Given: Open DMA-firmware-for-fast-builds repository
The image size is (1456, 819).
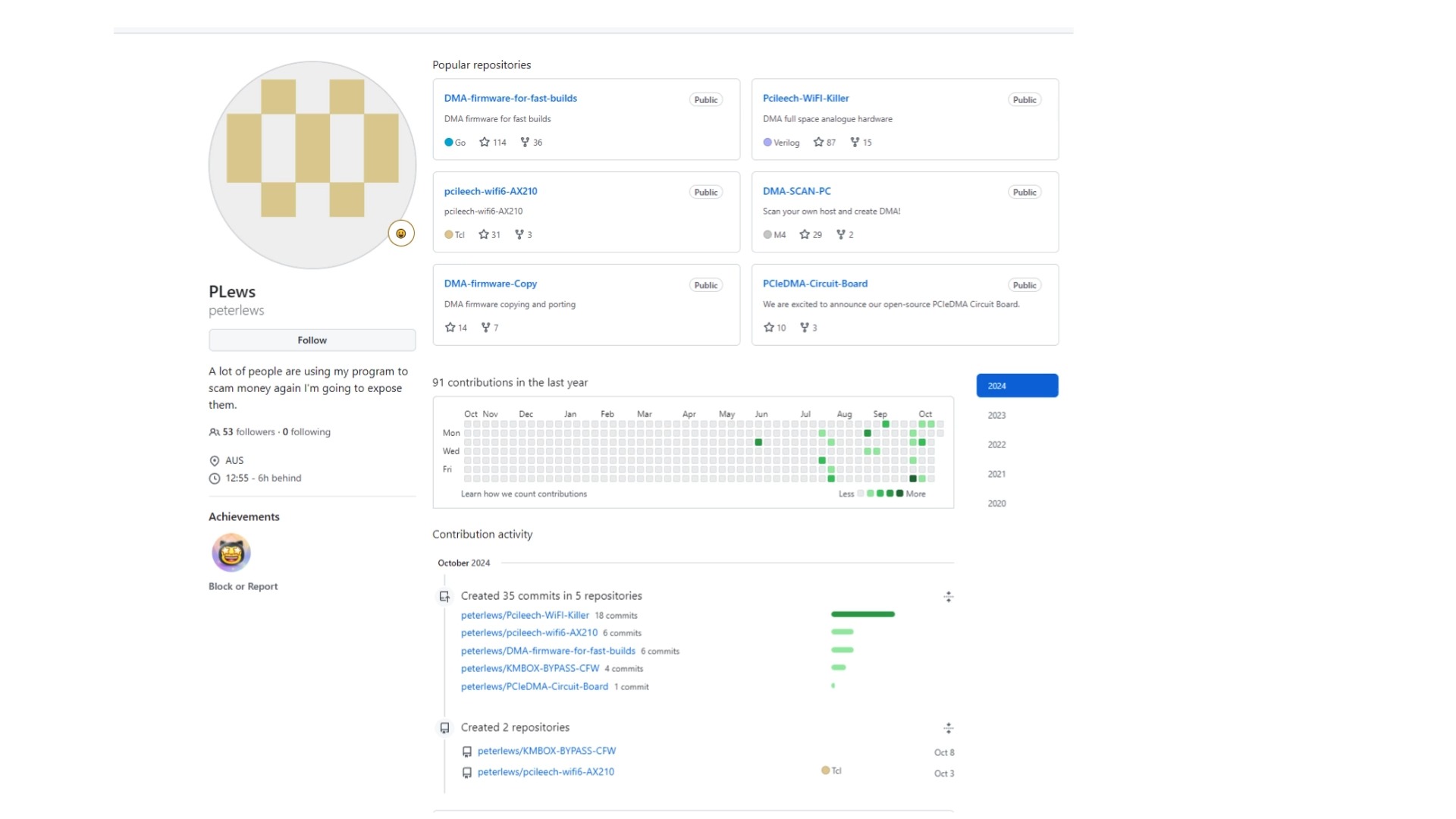Looking at the screenshot, I should pos(510,99).
